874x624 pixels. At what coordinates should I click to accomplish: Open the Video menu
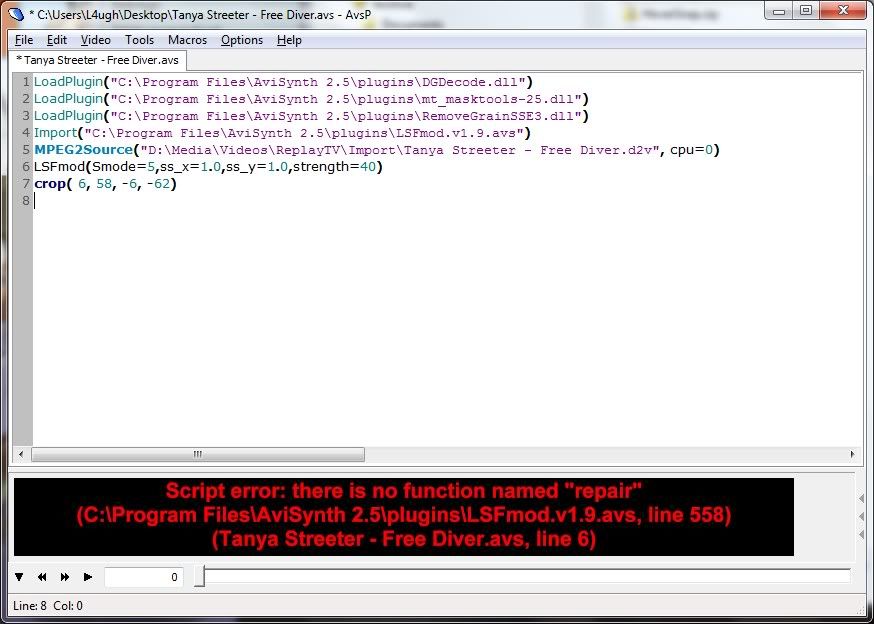tap(96, 40)
